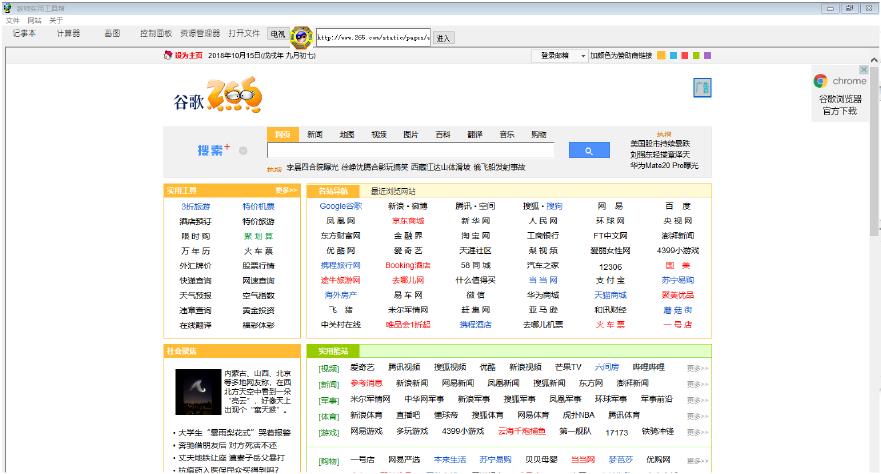This screenshot has width=881, height=474.
Task: Open the 芒果TV link in the 视频 row
Action: (568, 367)
